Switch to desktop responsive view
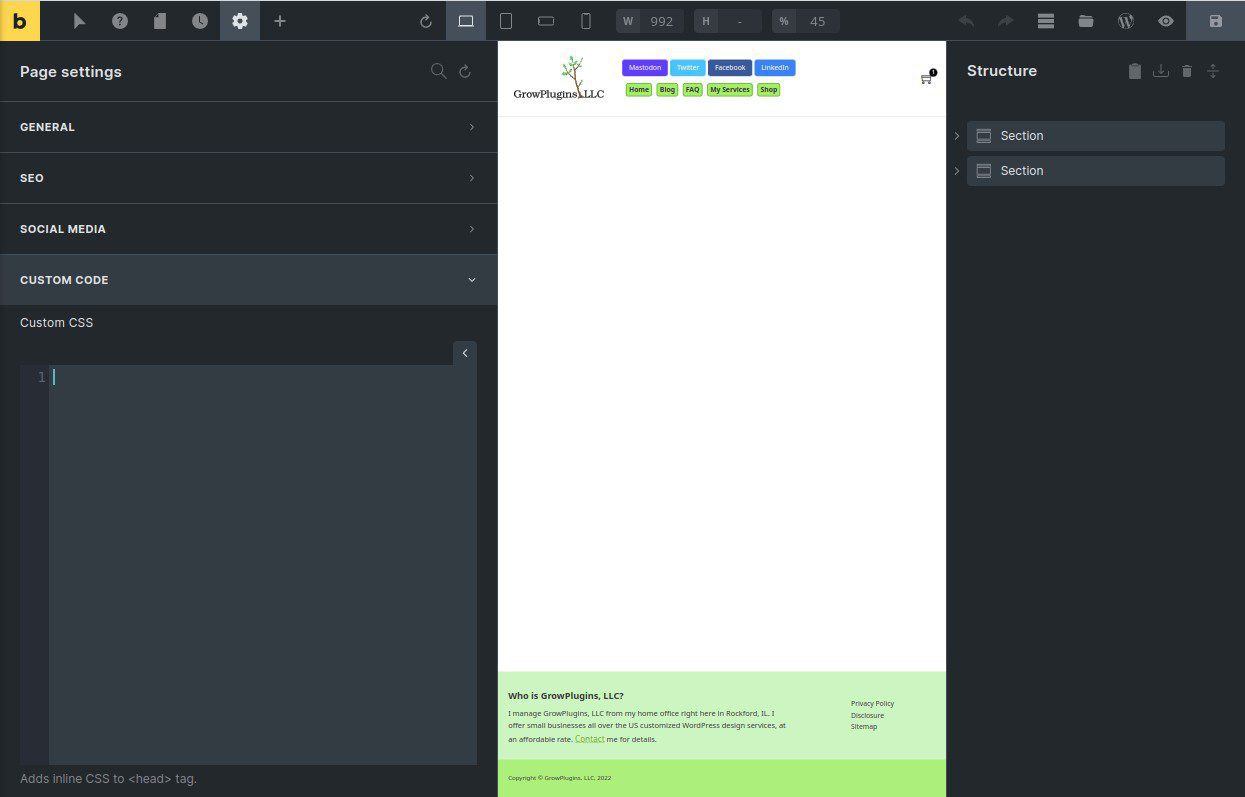 click(466, 20)
